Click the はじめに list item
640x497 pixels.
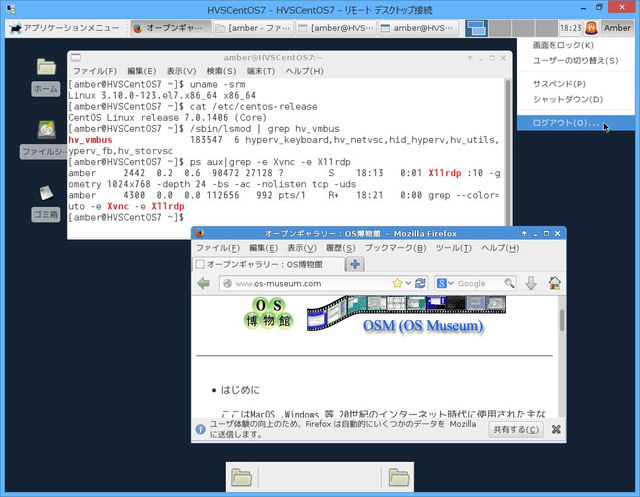pyautogui.click(x=240, y=390)
